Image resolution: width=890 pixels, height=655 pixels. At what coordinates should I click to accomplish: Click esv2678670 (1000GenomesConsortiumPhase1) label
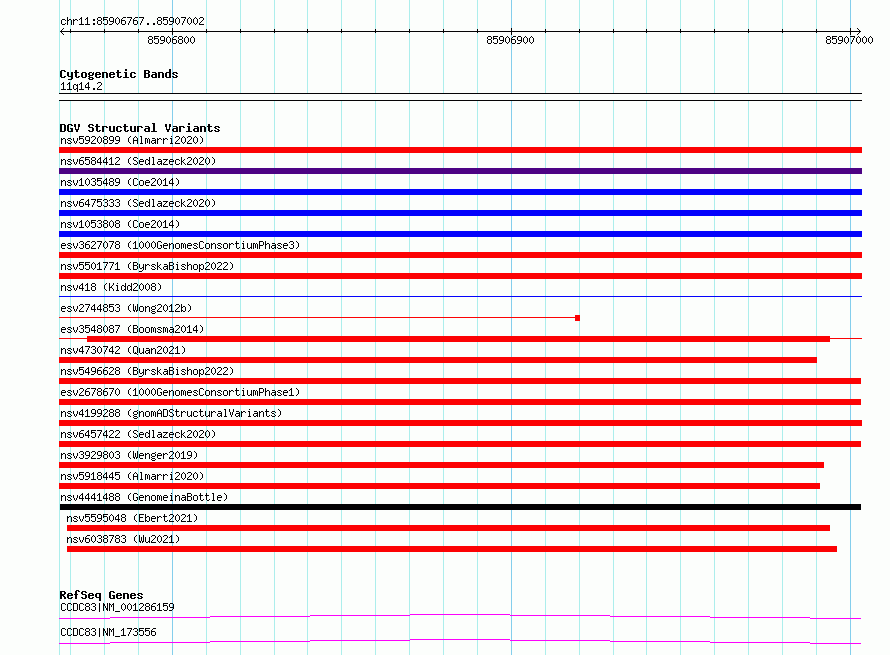pyautogui.click(x=180, y=392)
